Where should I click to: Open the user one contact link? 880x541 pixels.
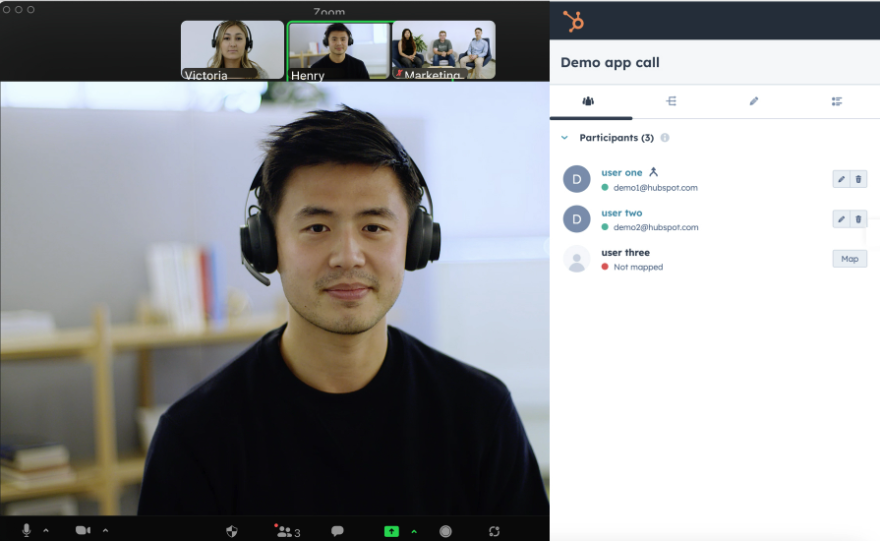tap(622, 173)
